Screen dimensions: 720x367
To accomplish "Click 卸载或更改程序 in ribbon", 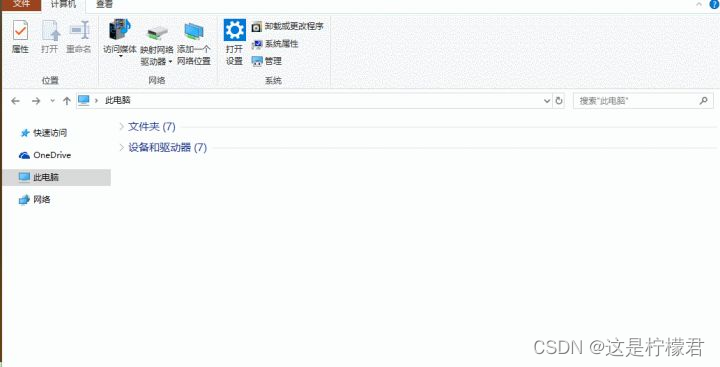I will click(x=288, y=27).
